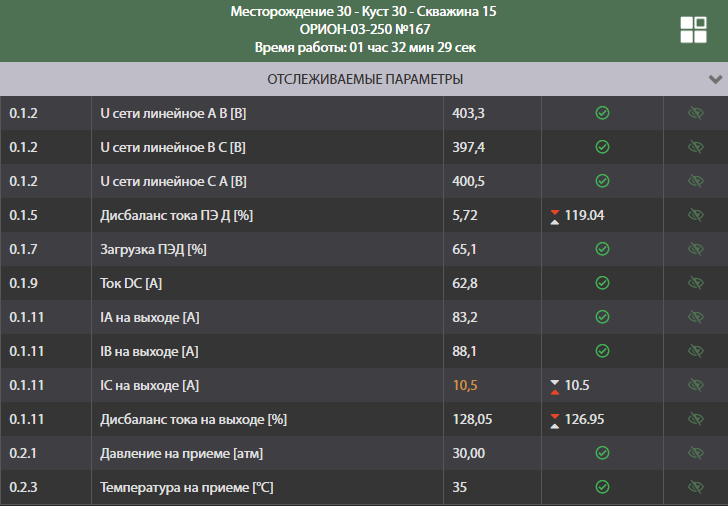Click green status check for IA на выходе
This screenshot has width=728, height=506.
click(x=602, y=317)
